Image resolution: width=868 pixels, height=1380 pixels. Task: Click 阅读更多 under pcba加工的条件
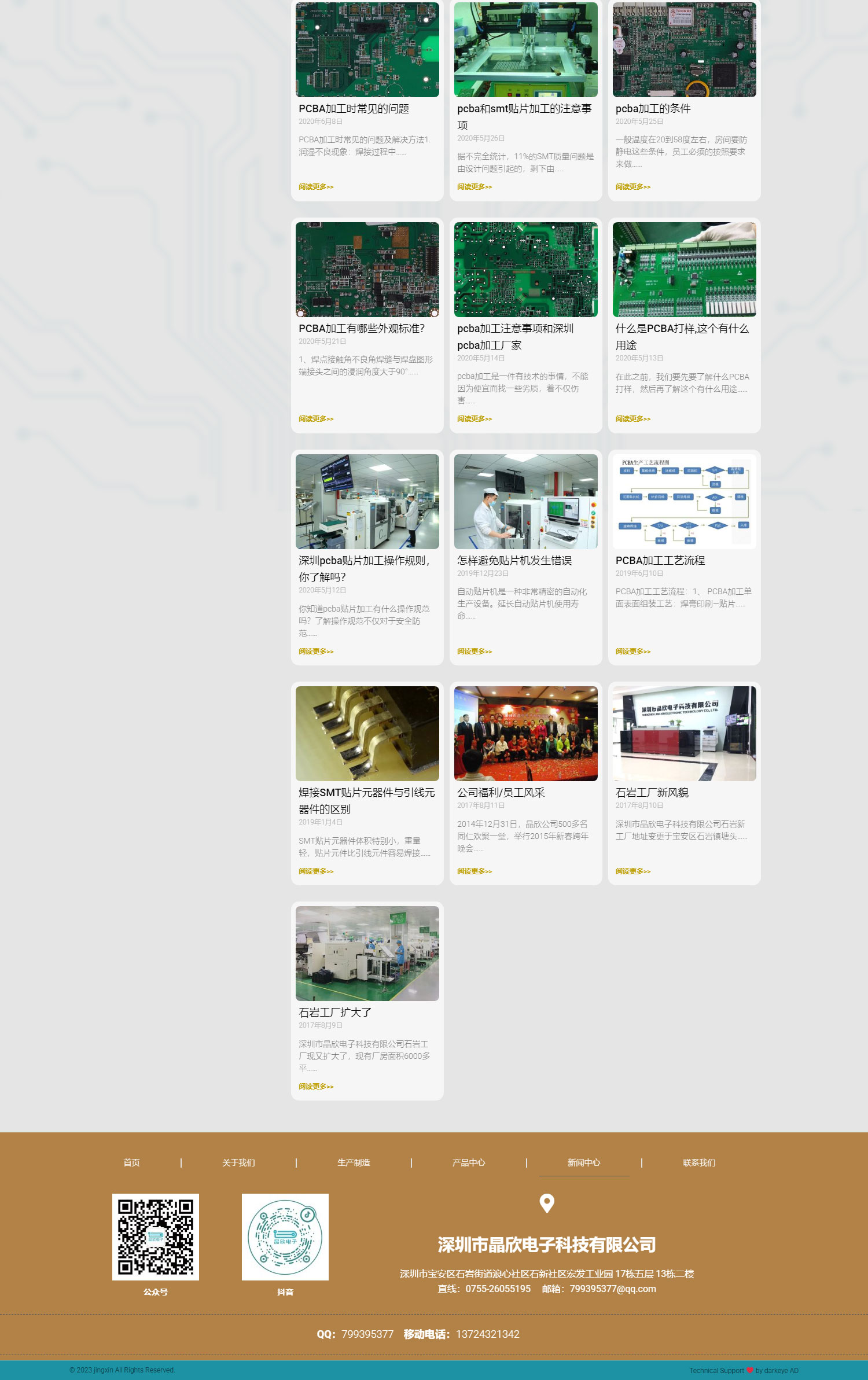[632, 187]
